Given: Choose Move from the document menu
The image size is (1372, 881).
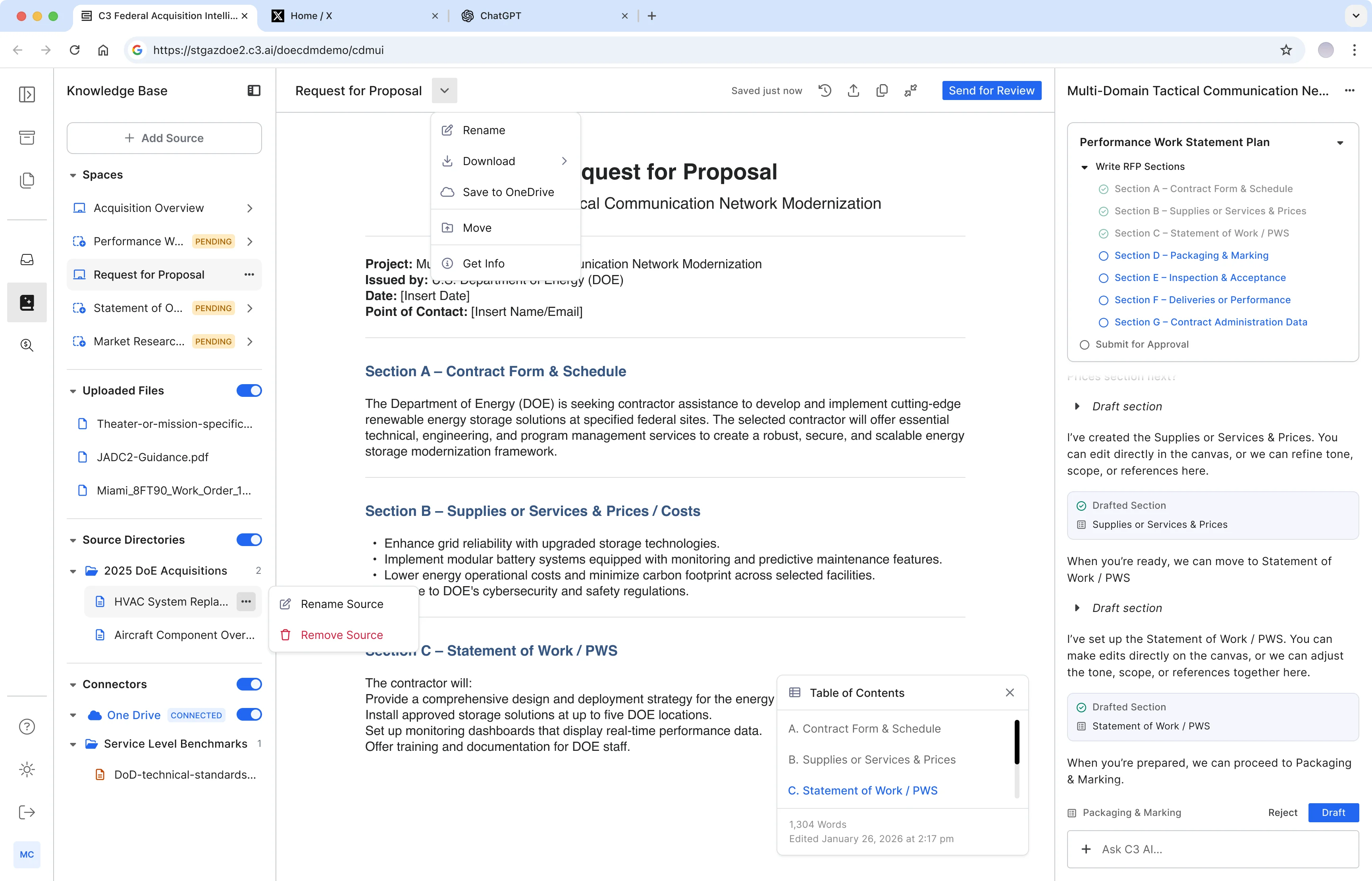Looking at the screenshot, I should [506, 228].
